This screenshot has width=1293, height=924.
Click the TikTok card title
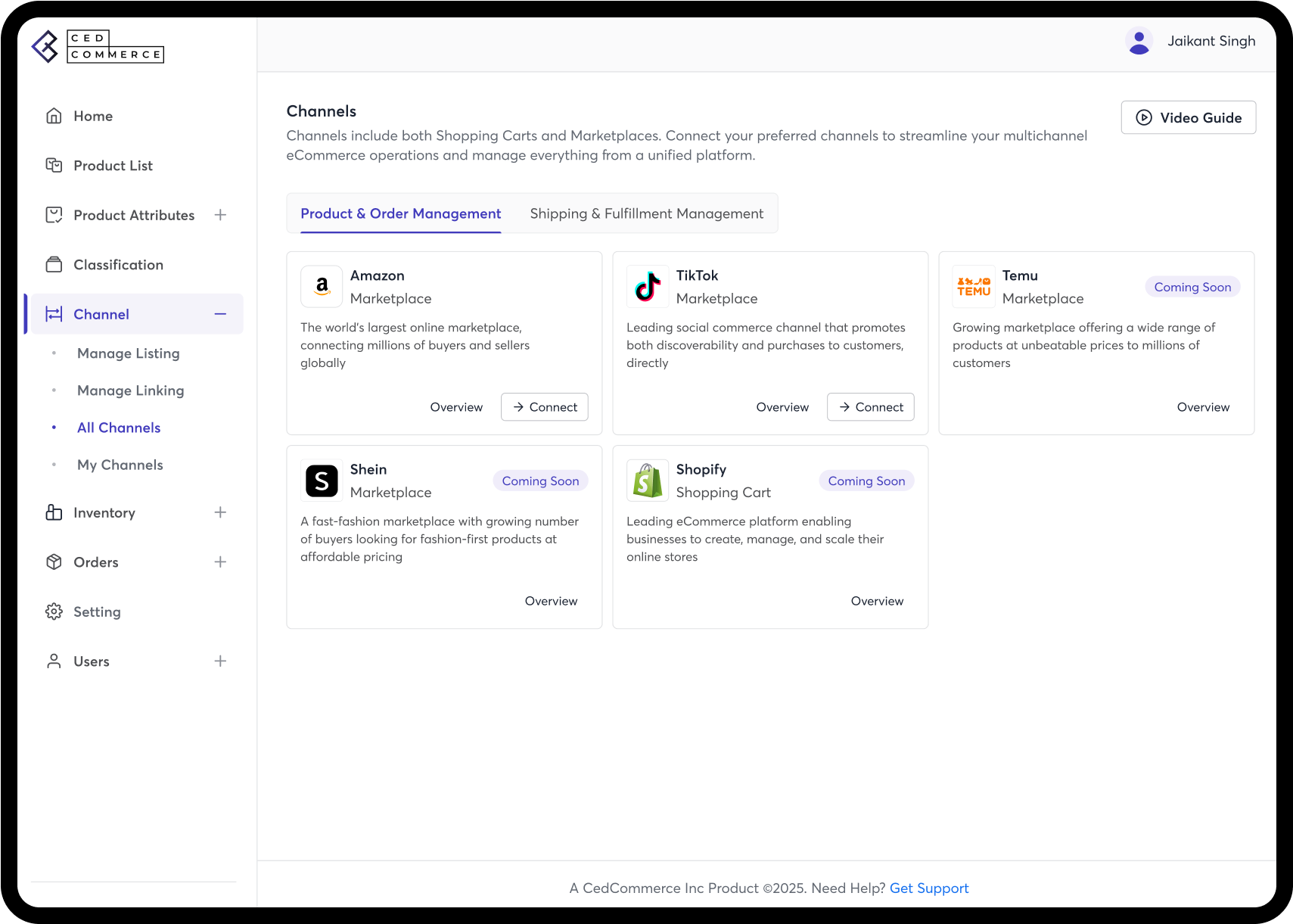tap(697, 275)
